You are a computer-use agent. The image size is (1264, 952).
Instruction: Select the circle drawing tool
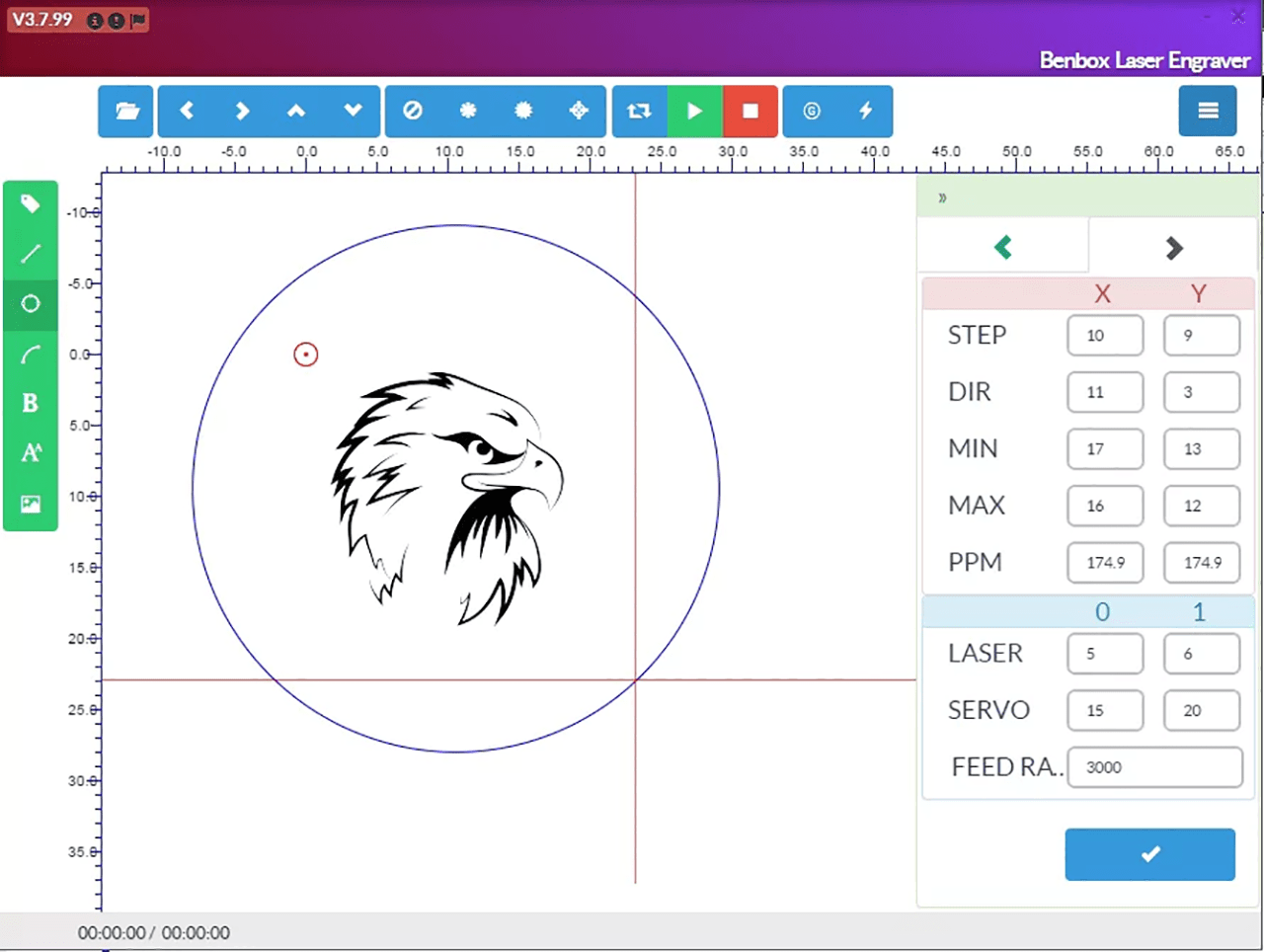(31, 304)
